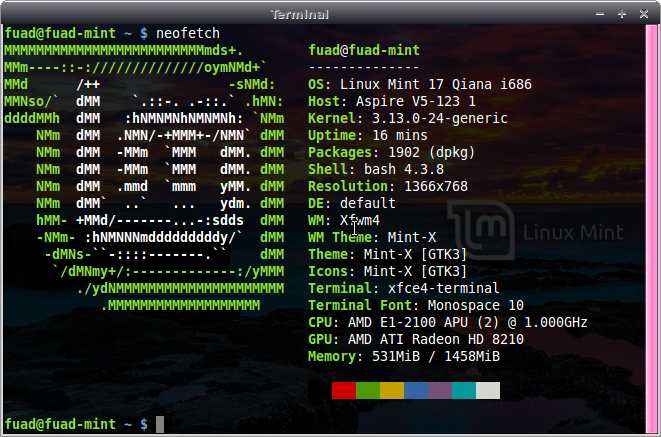Click the 'Kernel: 3.13.0-24-generic' line
The image size is (661, 437).
pos(408,118)
